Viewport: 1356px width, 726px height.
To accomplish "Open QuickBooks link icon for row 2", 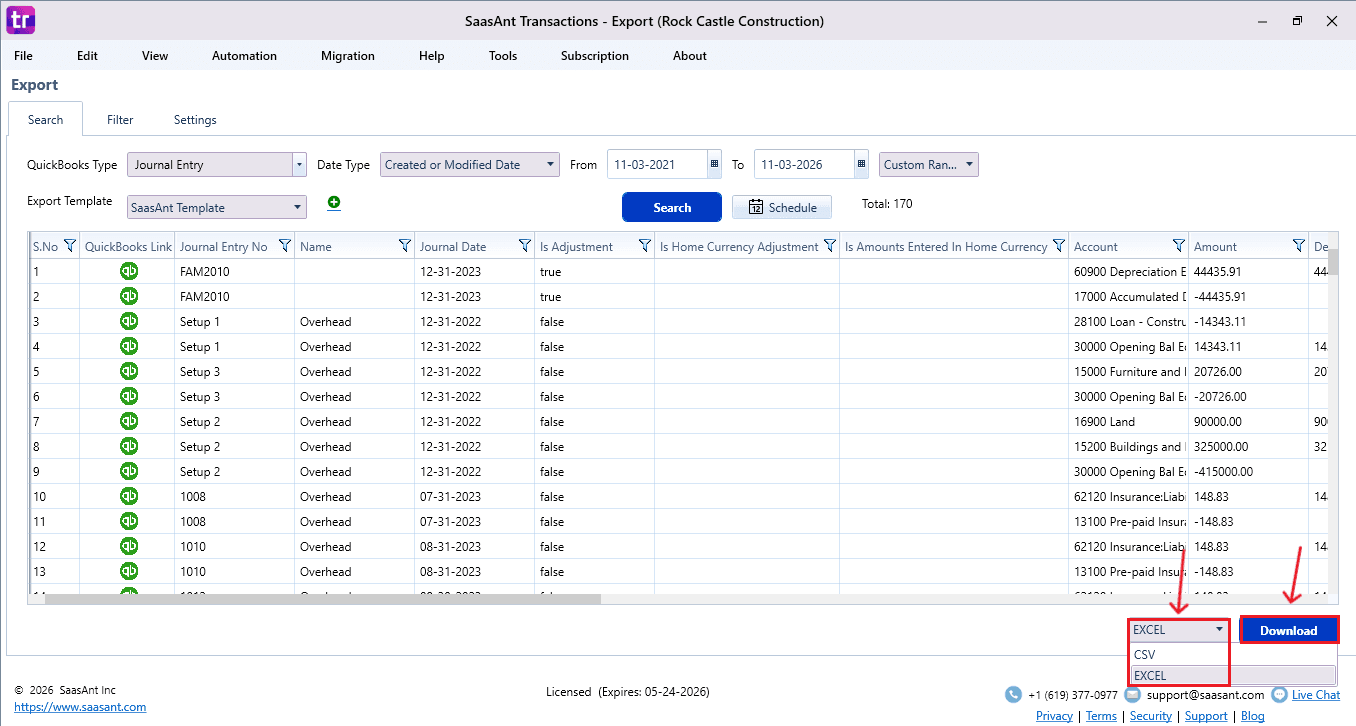I will coord(129,296).
